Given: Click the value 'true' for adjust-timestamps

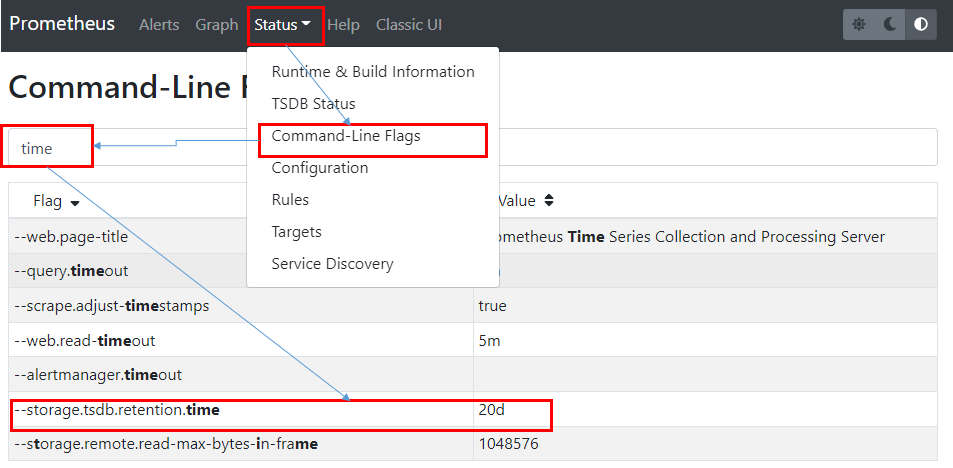Looking at the screenshot, I should pos(492,306).
